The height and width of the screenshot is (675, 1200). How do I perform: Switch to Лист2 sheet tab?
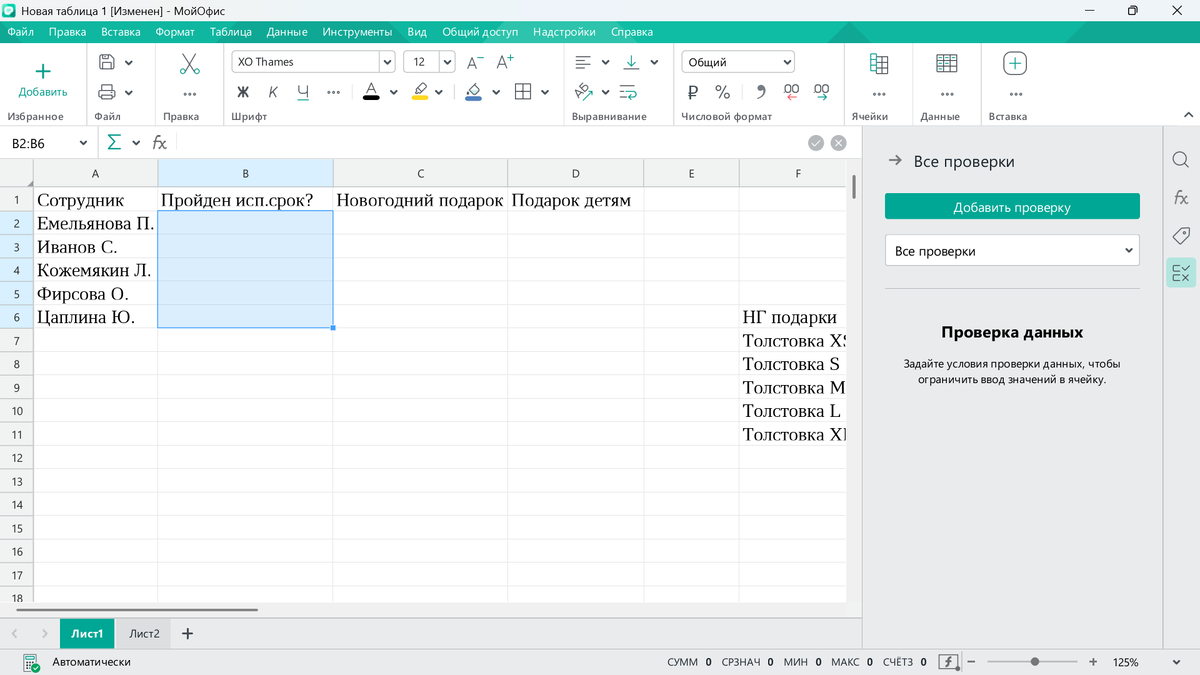tap(144, 633)
